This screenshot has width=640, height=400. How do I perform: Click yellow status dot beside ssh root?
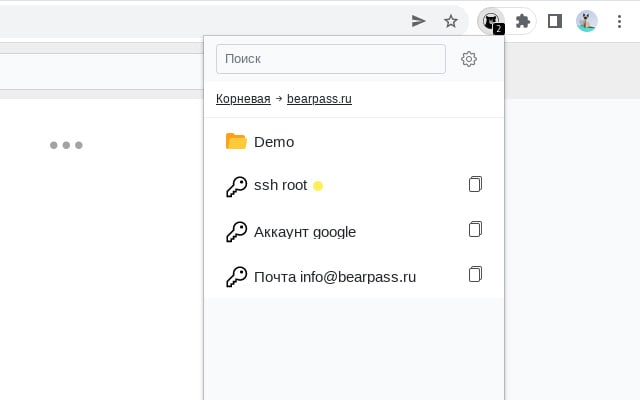[x=318, y=186]
